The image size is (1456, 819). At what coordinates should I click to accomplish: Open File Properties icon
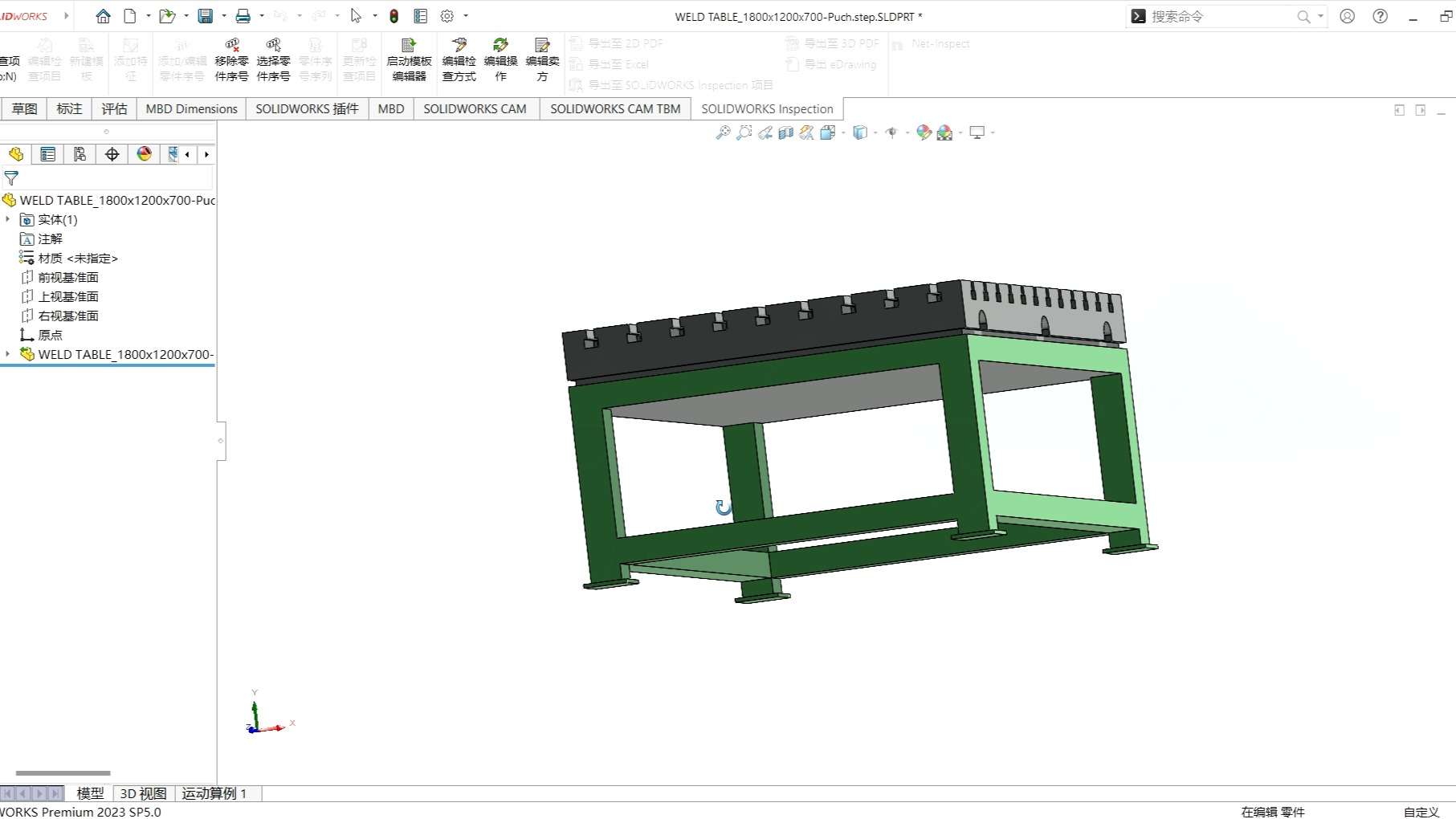[420, 16]
